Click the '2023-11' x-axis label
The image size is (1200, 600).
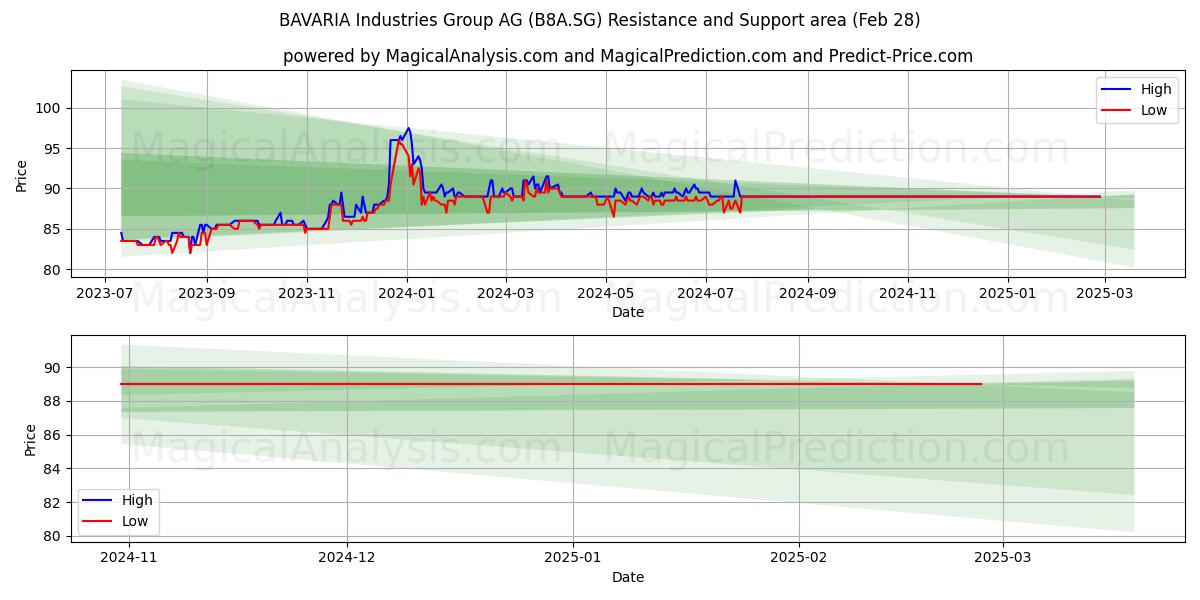click(x=306, y=295)
